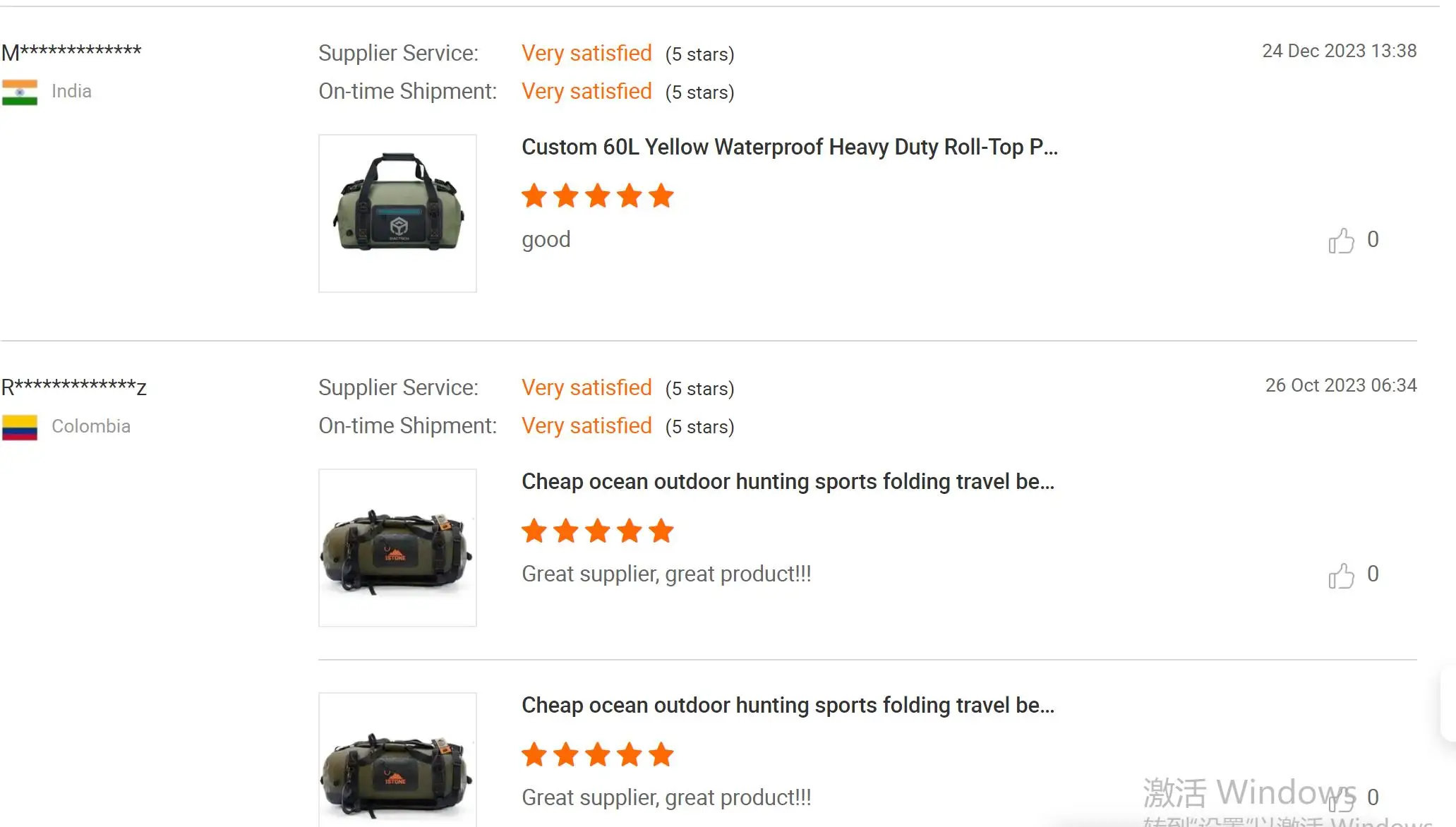Image resolution: width=1456 pixels, height=827 pixels.
Task: Click the thumbs-up on the bottom-most review
Action: click(1341, 799)
